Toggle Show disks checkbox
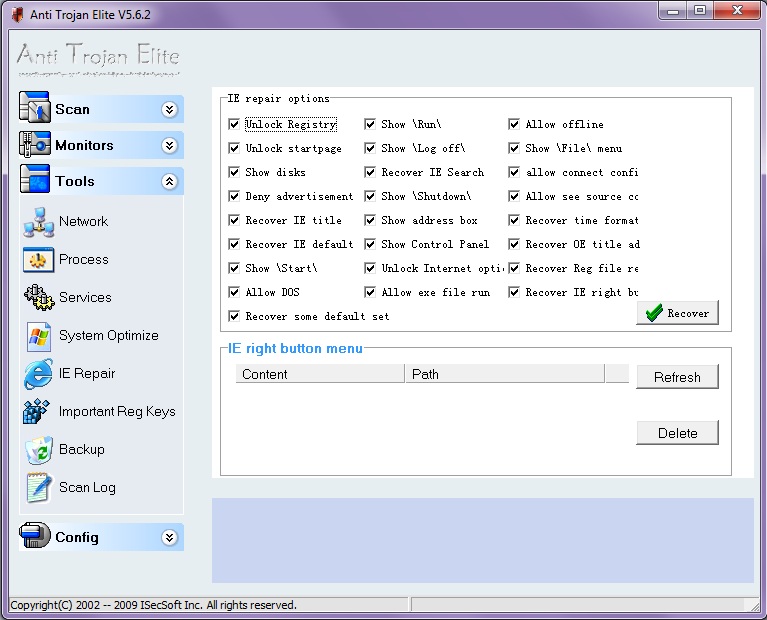The width and height of the screenshot is (767, 620). pyautogui.click(x=234, y=172)
